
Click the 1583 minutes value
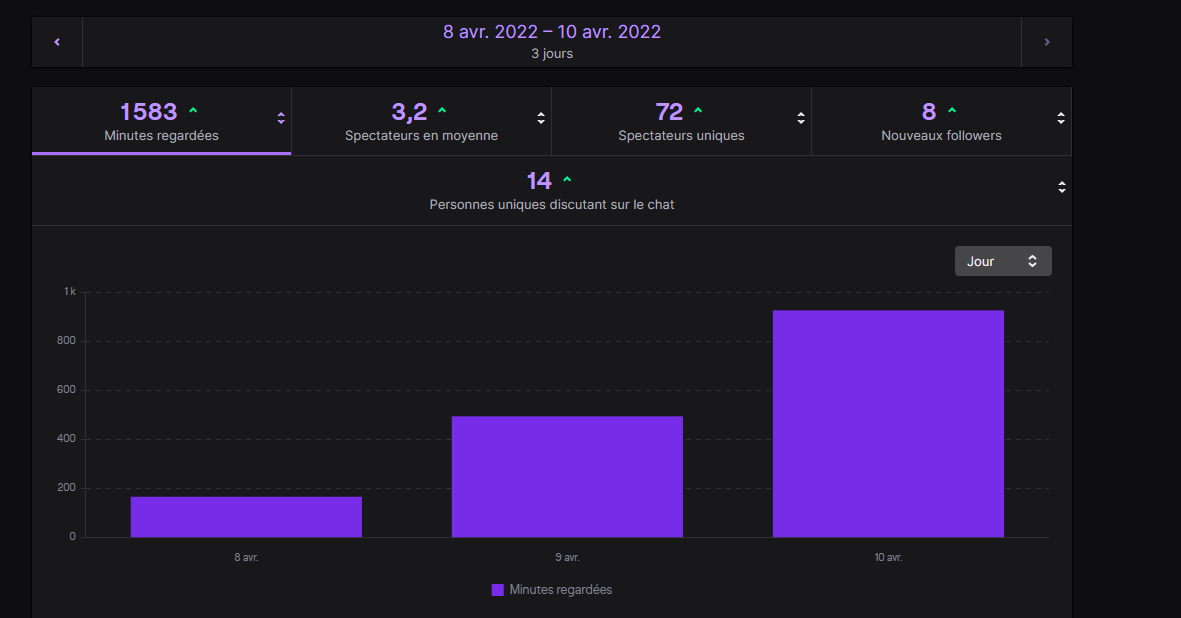tap(148, 111)
